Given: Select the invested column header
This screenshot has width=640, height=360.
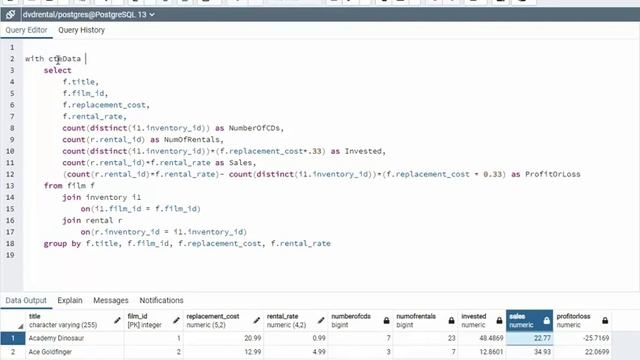Looking at the screenshot, I should (x=482, y=321).
